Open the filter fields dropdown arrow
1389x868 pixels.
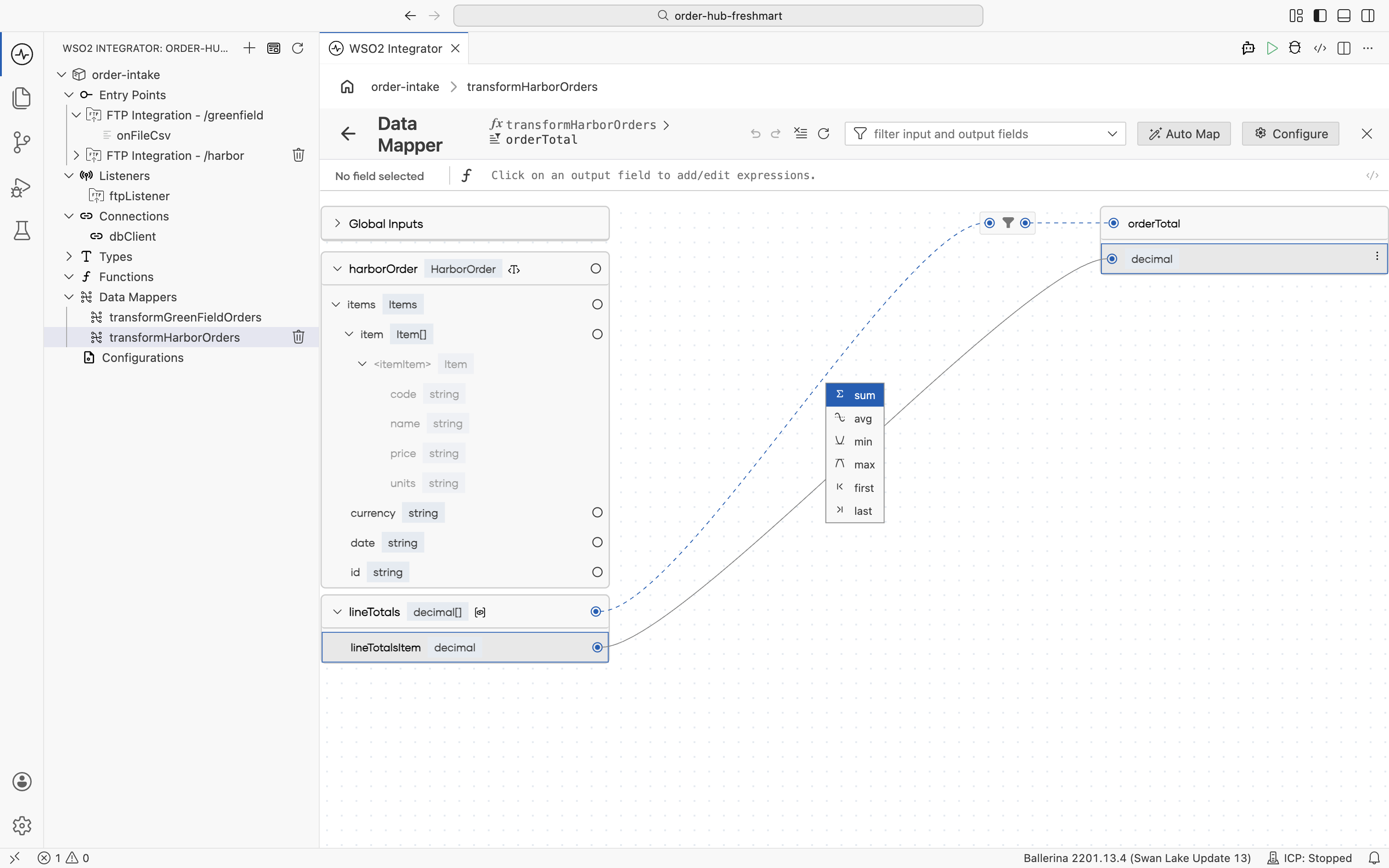[x=1112, y=134]
